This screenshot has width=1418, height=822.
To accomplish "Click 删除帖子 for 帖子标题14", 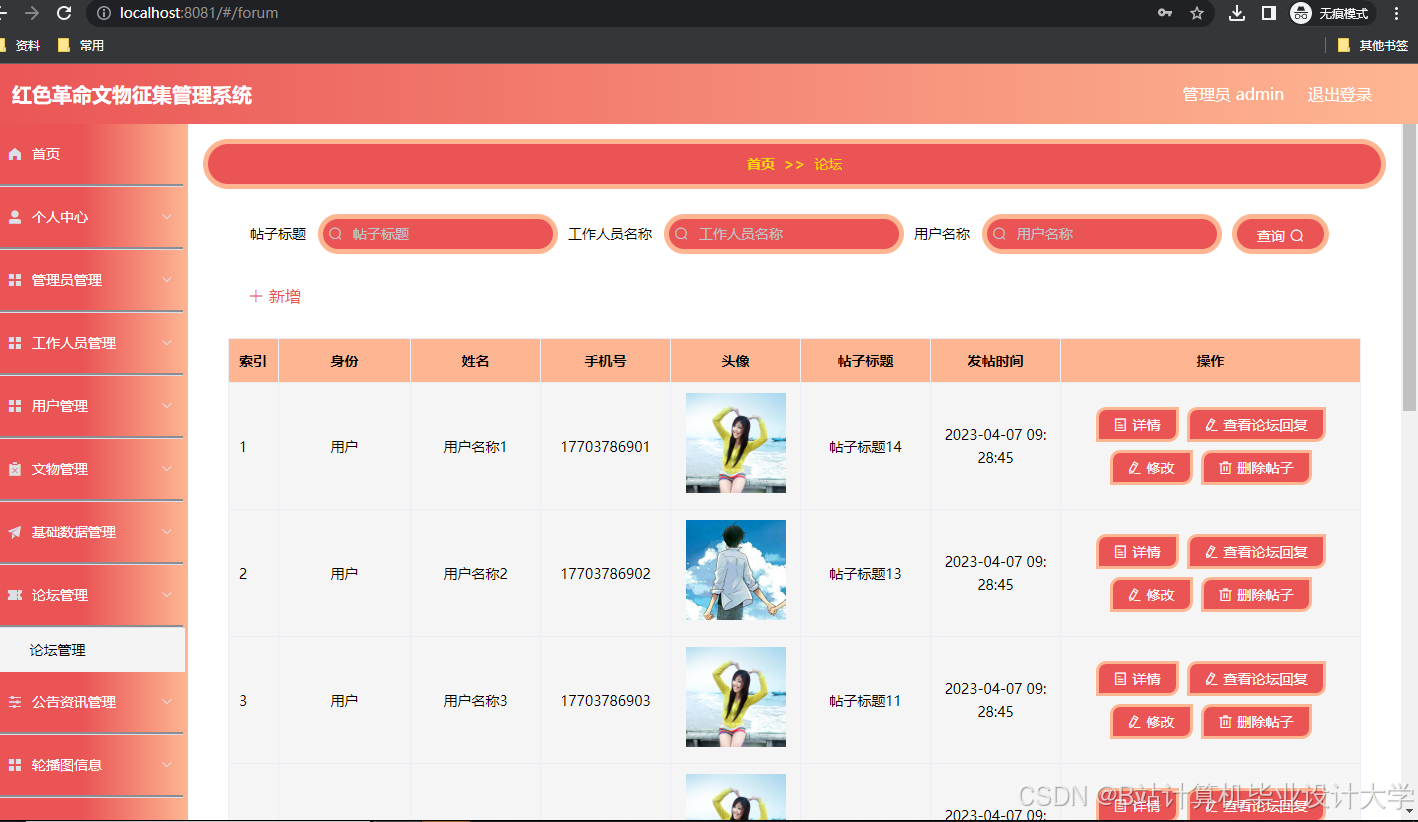I will coord(1256,468).
